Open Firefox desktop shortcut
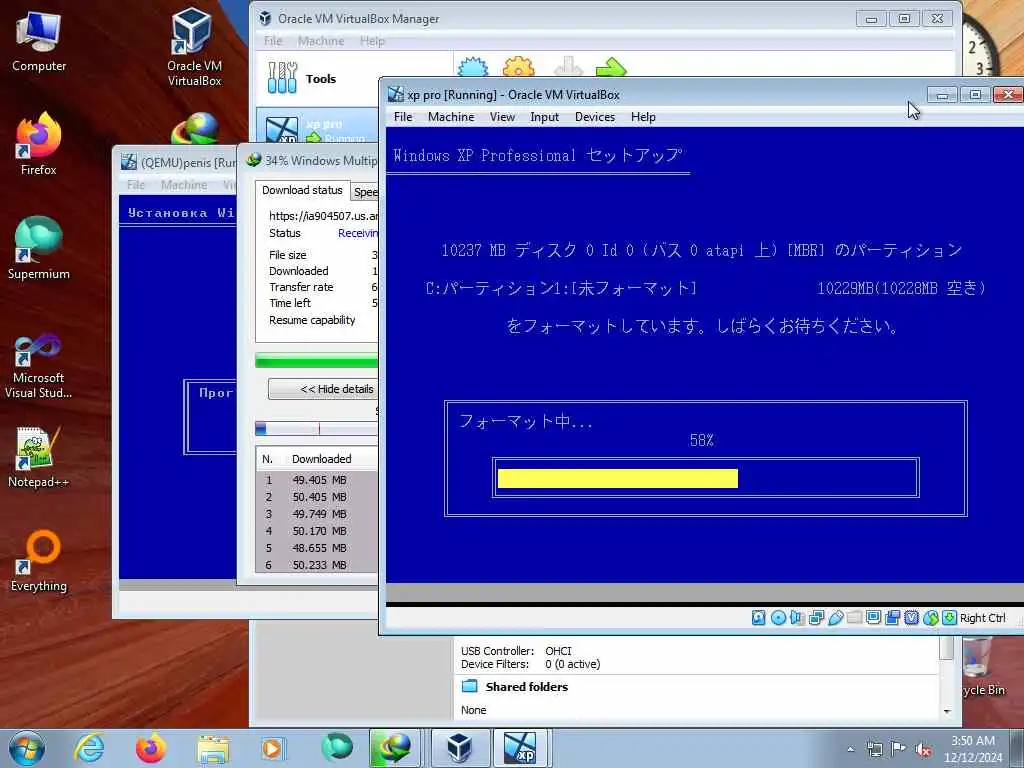This screenshot has width=1024, height=768. (x=39, y=144)
